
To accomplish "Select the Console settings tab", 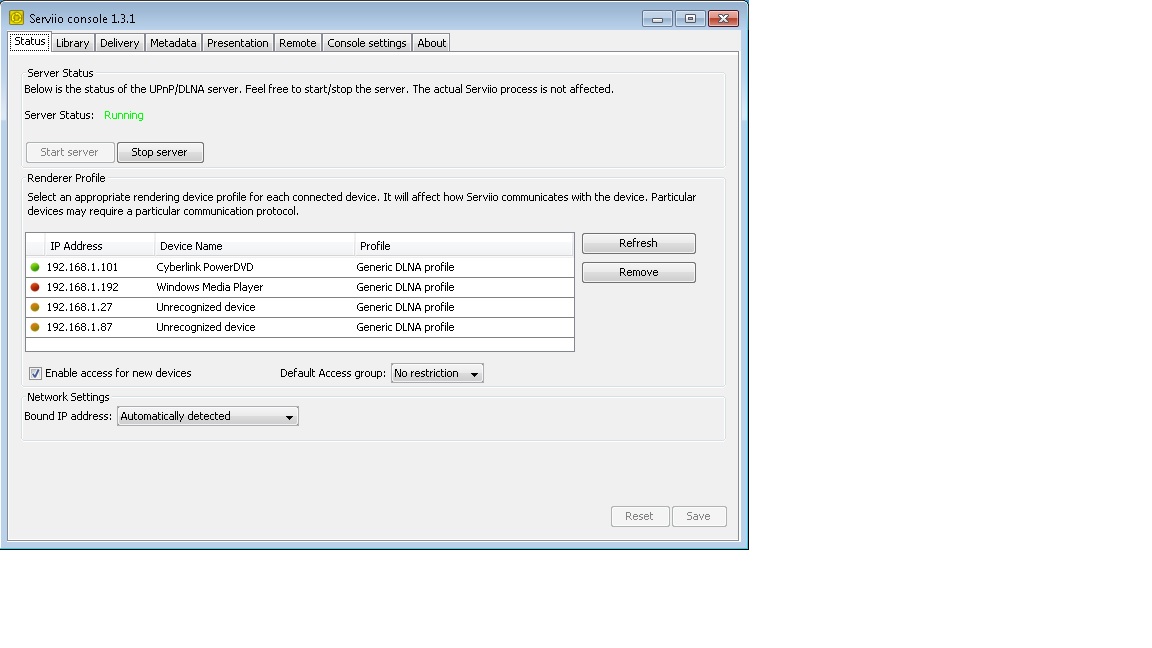I will [x=366, y=43].
